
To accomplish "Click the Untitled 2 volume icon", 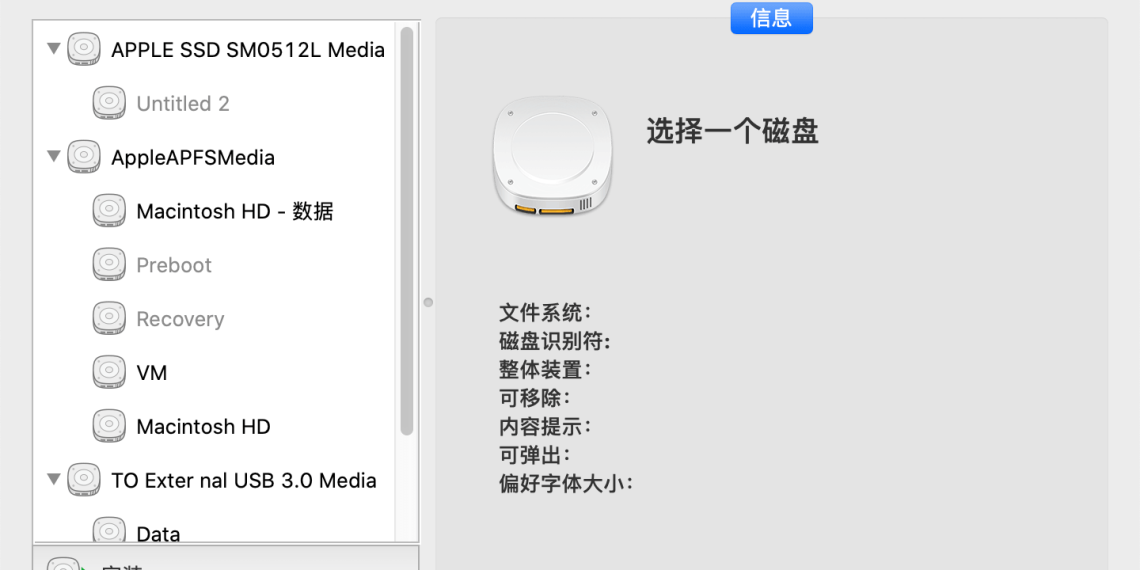I will [109, 103].
